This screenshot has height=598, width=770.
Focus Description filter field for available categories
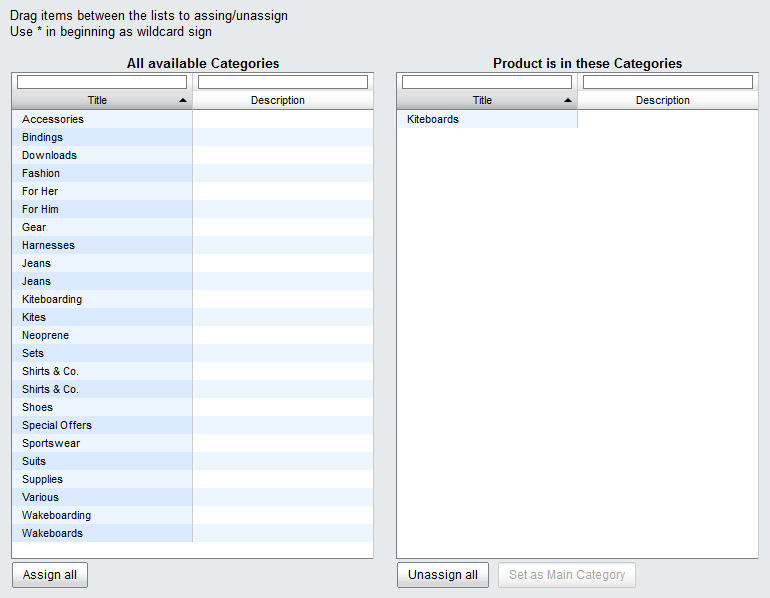[283, 82]
